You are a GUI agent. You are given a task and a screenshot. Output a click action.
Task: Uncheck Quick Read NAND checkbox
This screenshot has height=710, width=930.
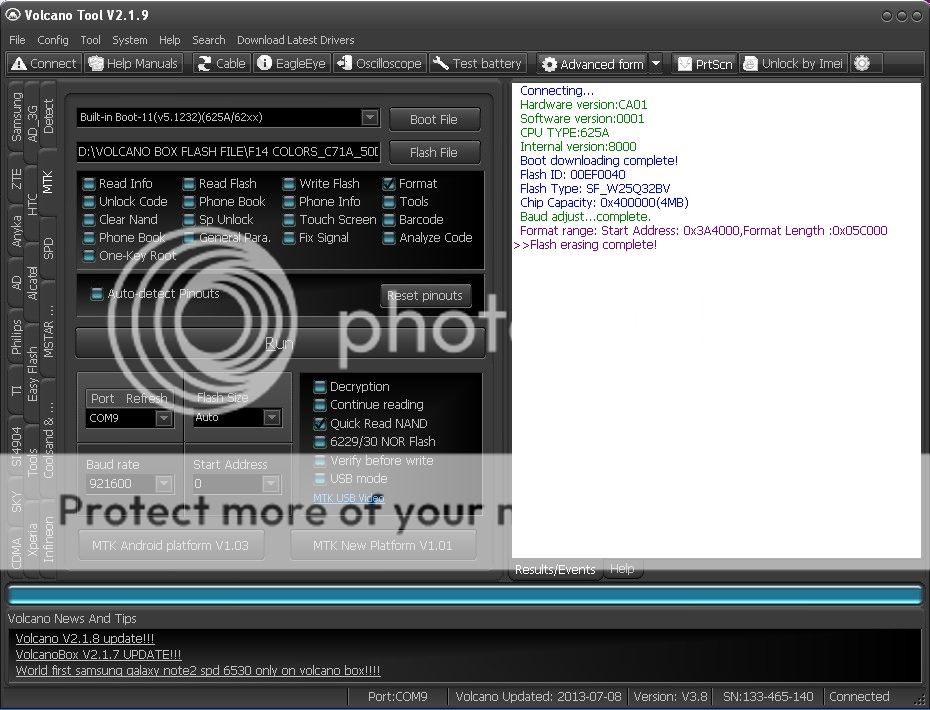click(x=320, y=424)
